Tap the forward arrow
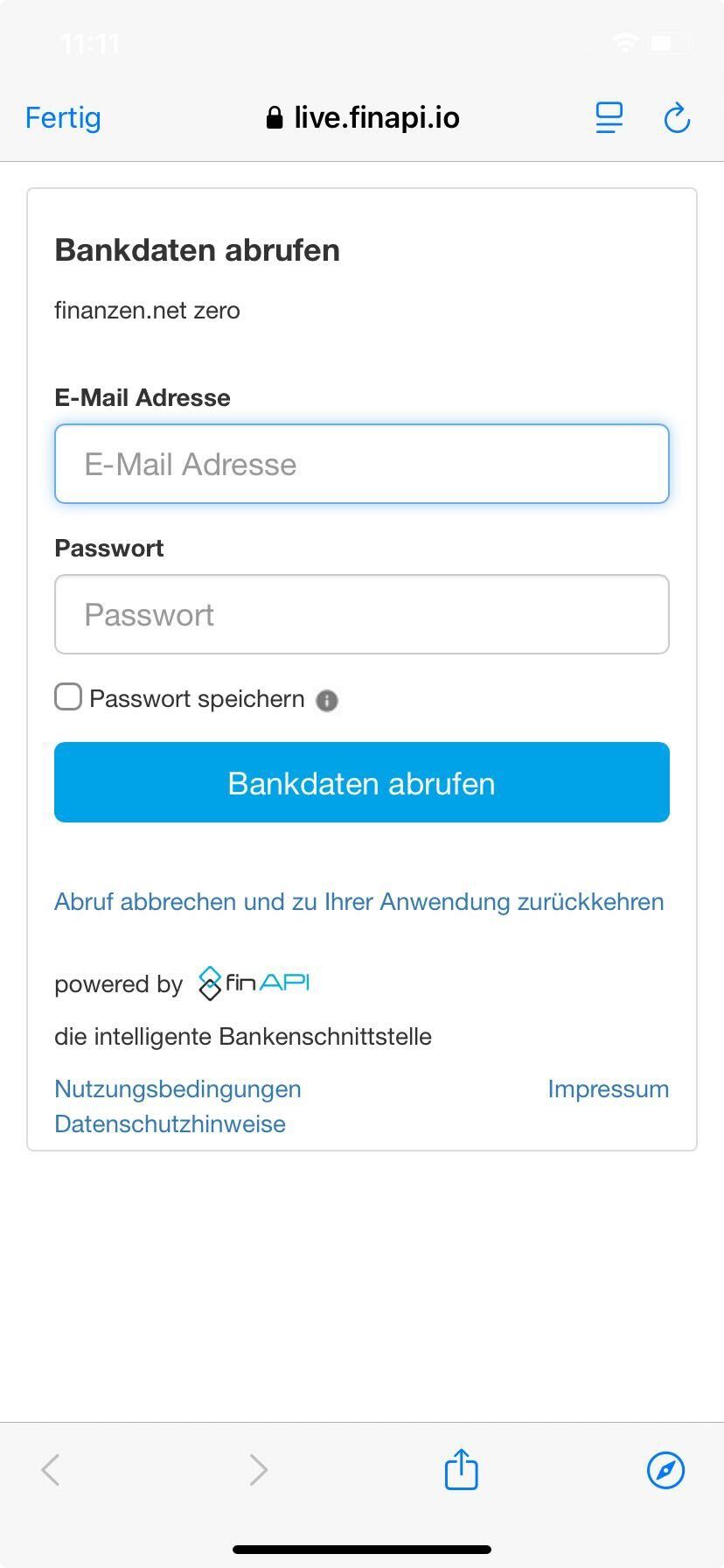 (258, 1469)
